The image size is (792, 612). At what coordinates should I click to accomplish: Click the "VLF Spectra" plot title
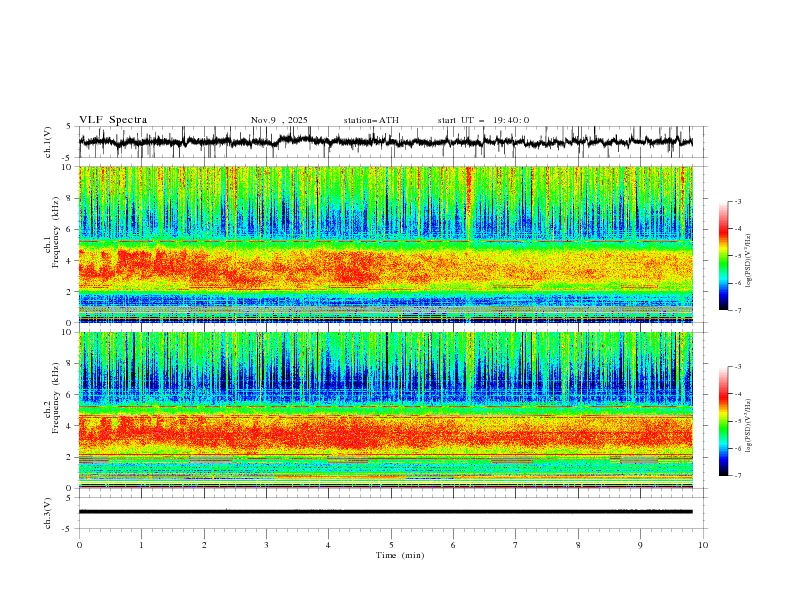[x=113, y=120]
